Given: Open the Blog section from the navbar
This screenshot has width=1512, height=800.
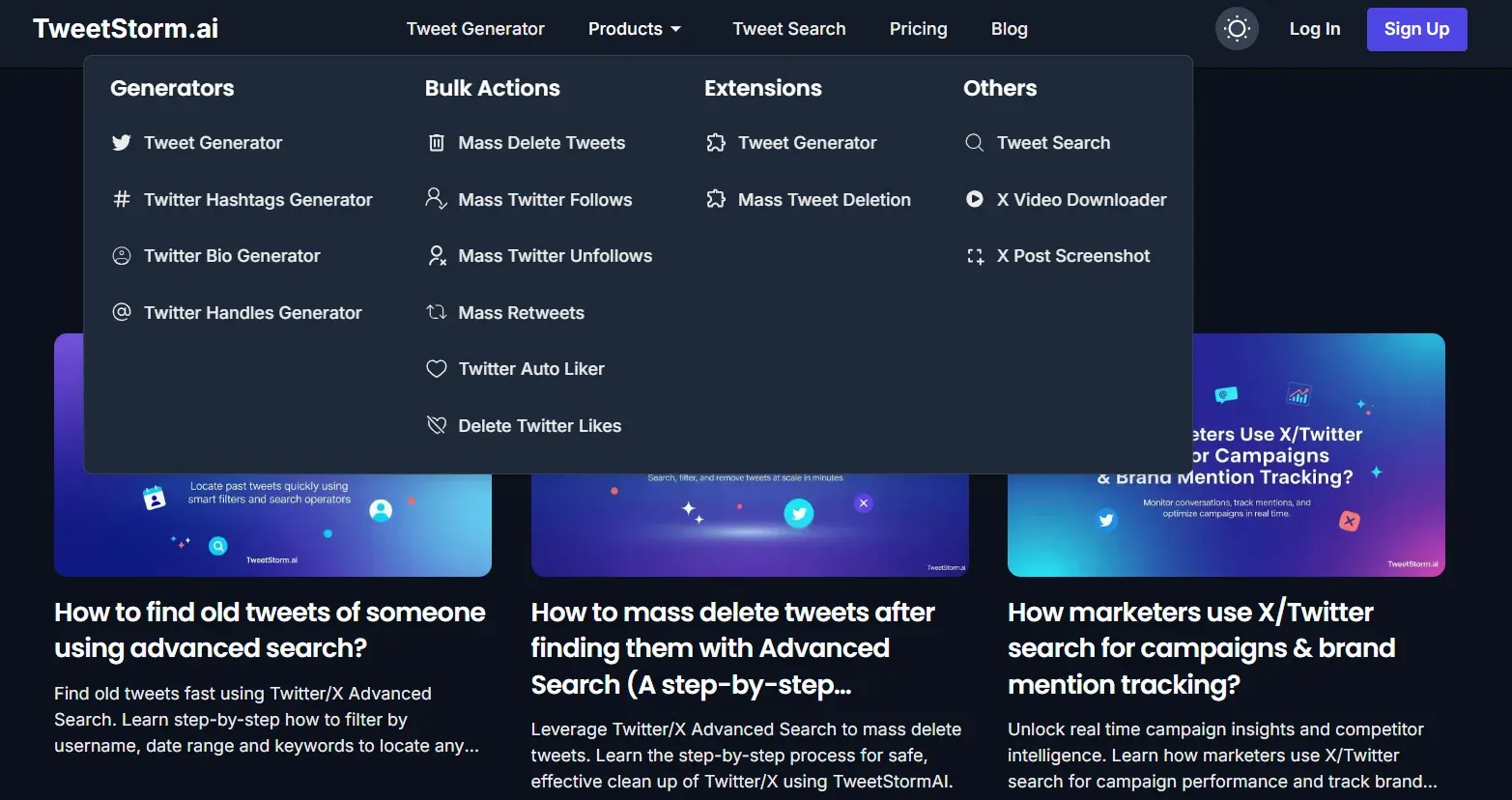Looking at the screenshot, I should pyautogui.click(x=1009, y=28).
